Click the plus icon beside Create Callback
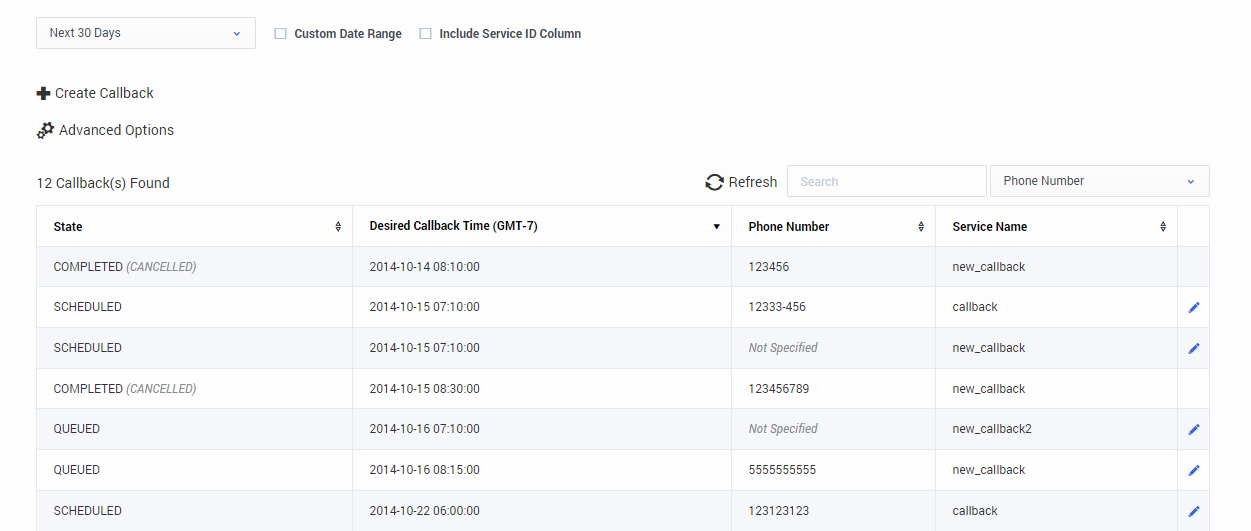 43,93
